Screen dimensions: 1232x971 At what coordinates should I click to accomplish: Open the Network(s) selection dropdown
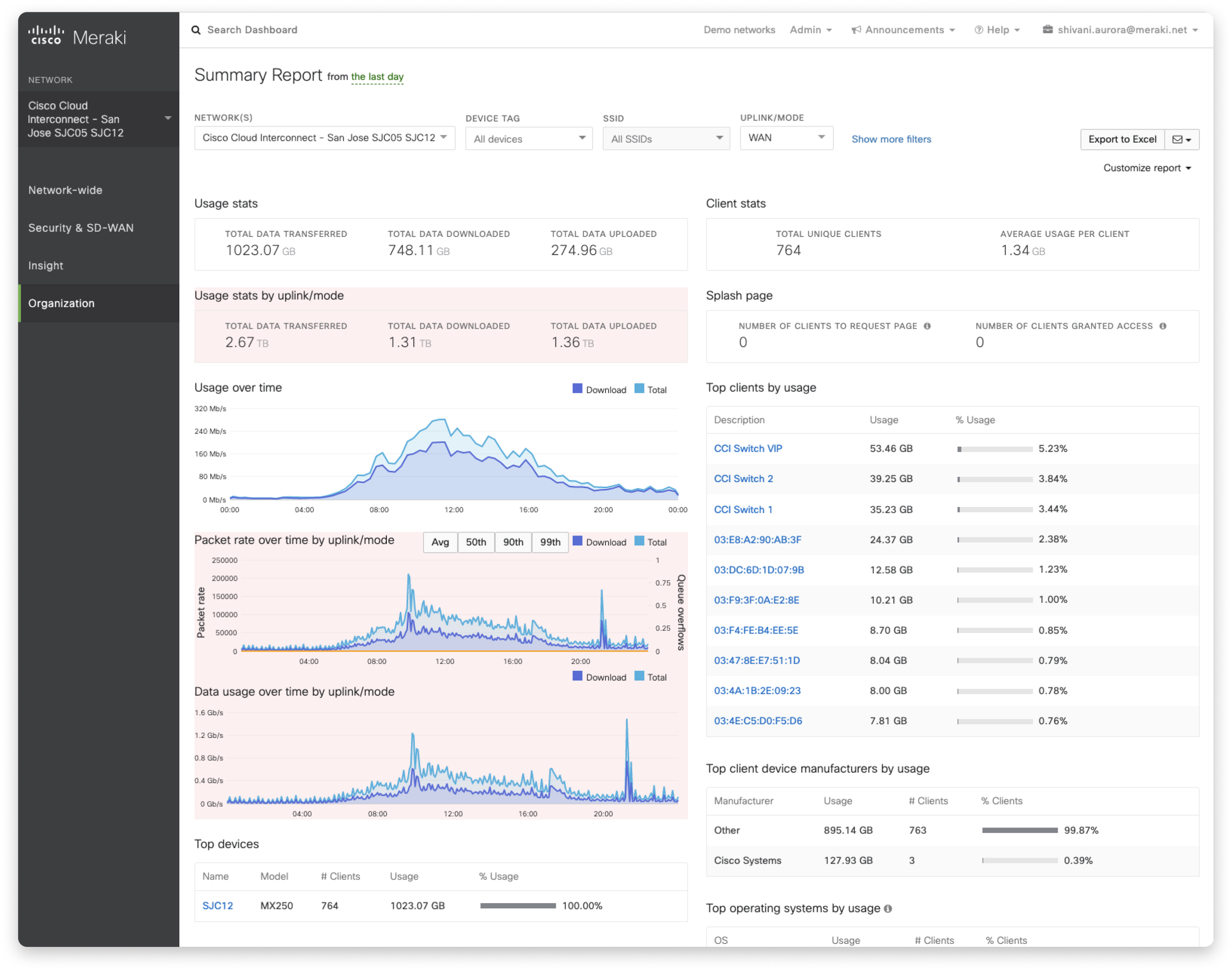tap(325, 138)
